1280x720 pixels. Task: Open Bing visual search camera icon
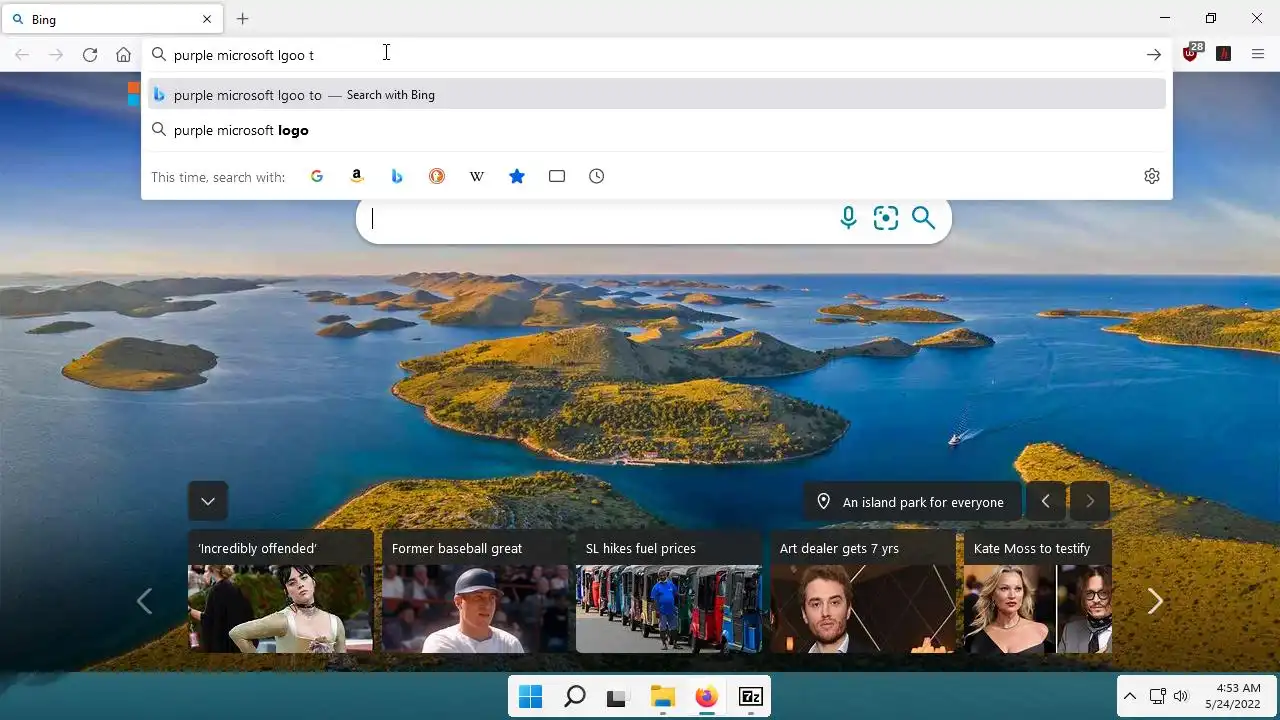tap(886, 218)
